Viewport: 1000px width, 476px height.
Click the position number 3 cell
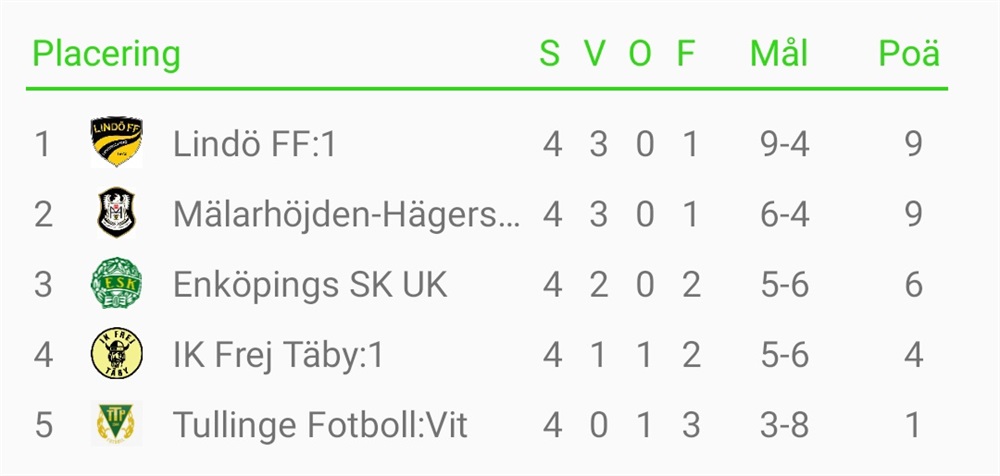43,285
